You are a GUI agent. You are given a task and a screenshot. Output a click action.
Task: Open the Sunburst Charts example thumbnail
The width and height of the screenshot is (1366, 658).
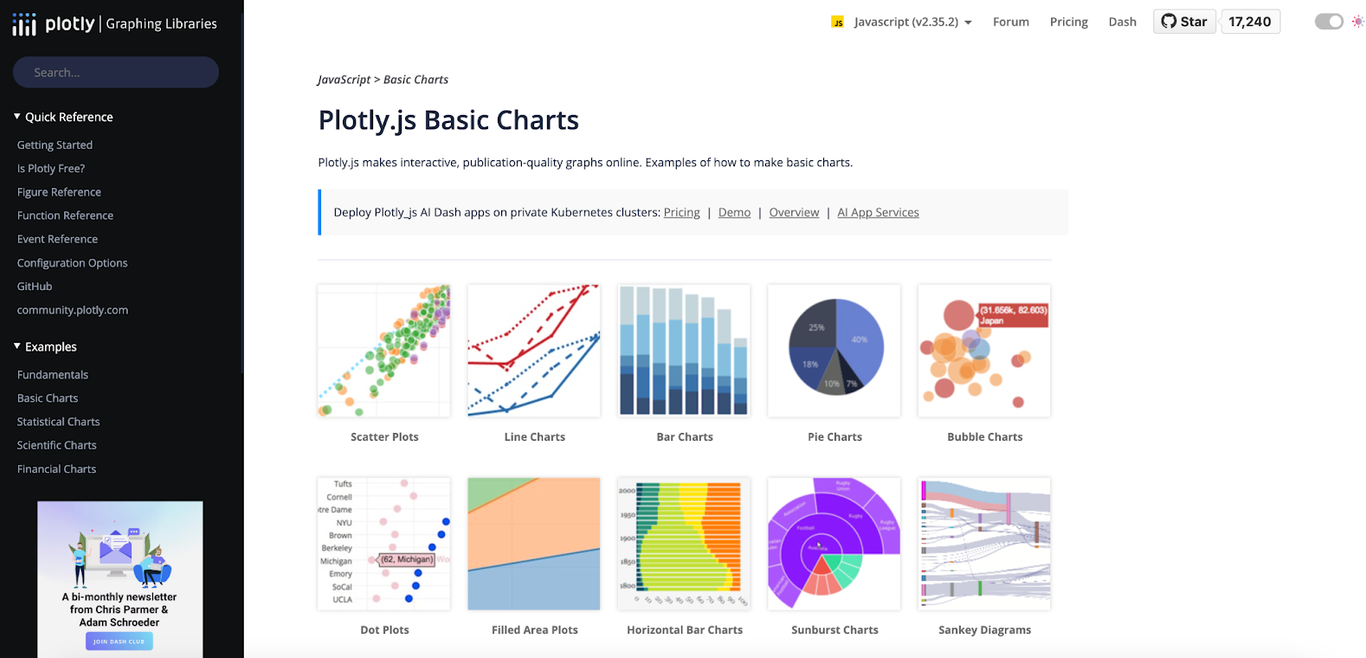pyautogui.click(x=834, y=543)
